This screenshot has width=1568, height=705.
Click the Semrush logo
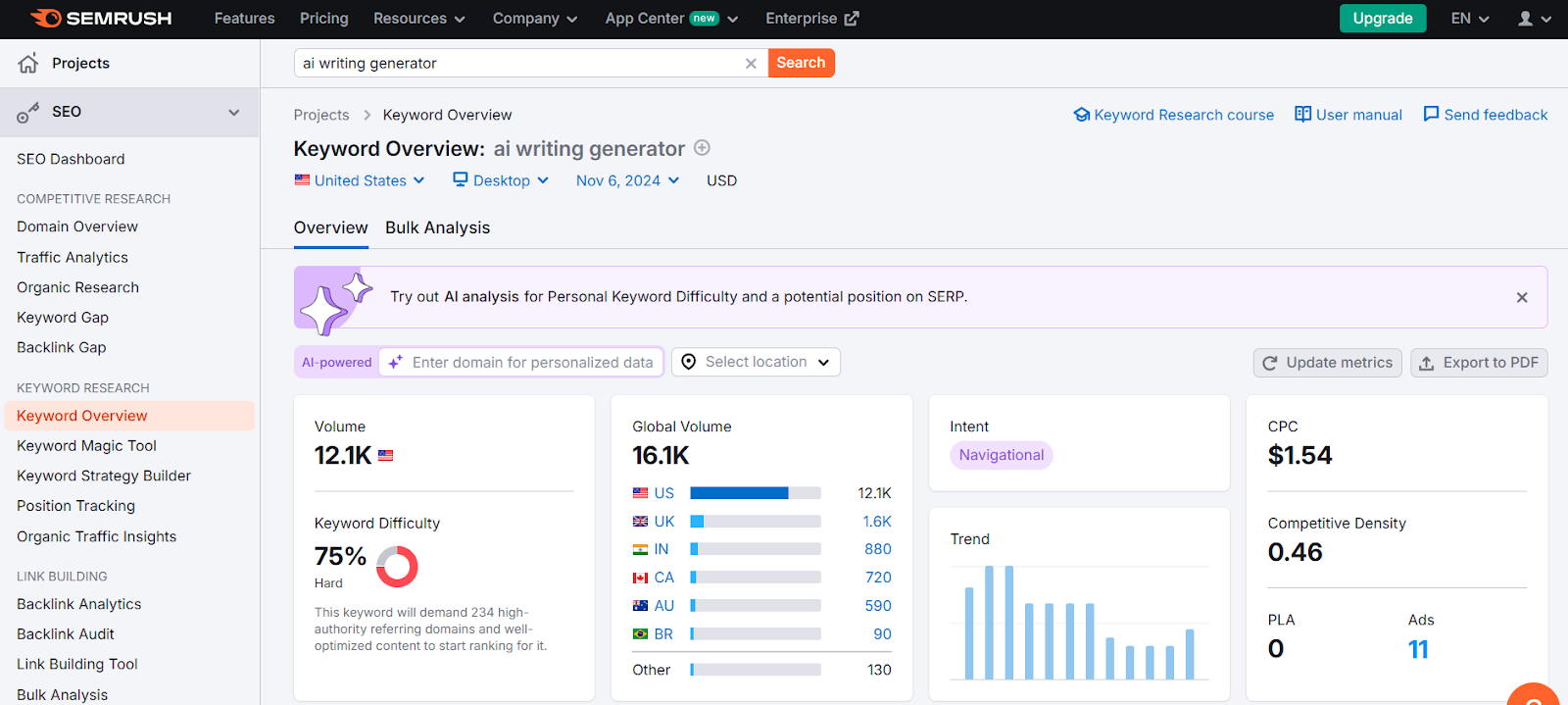click(101, 19)
